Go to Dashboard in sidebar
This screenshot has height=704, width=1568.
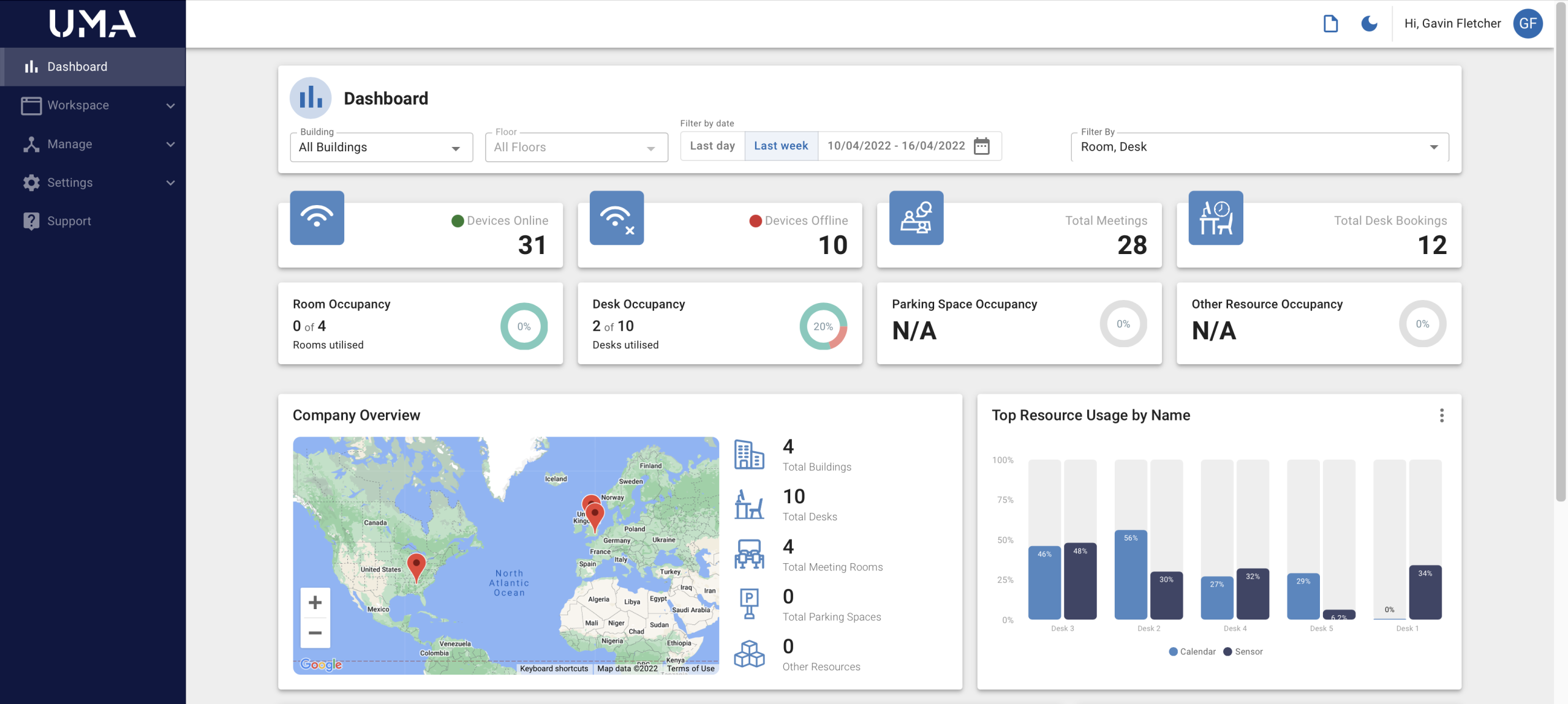tap(93, 67)
